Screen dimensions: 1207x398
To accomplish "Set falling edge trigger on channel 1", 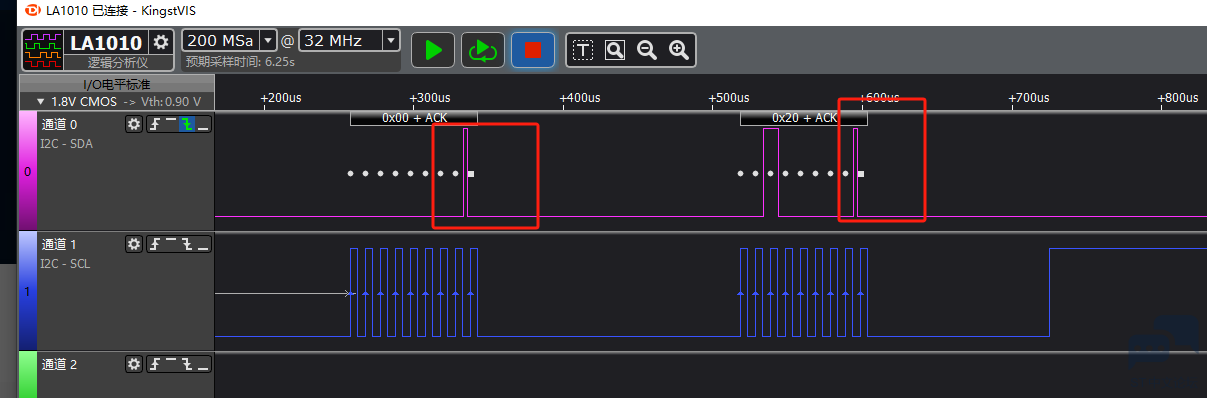I will tap(187, 244).
